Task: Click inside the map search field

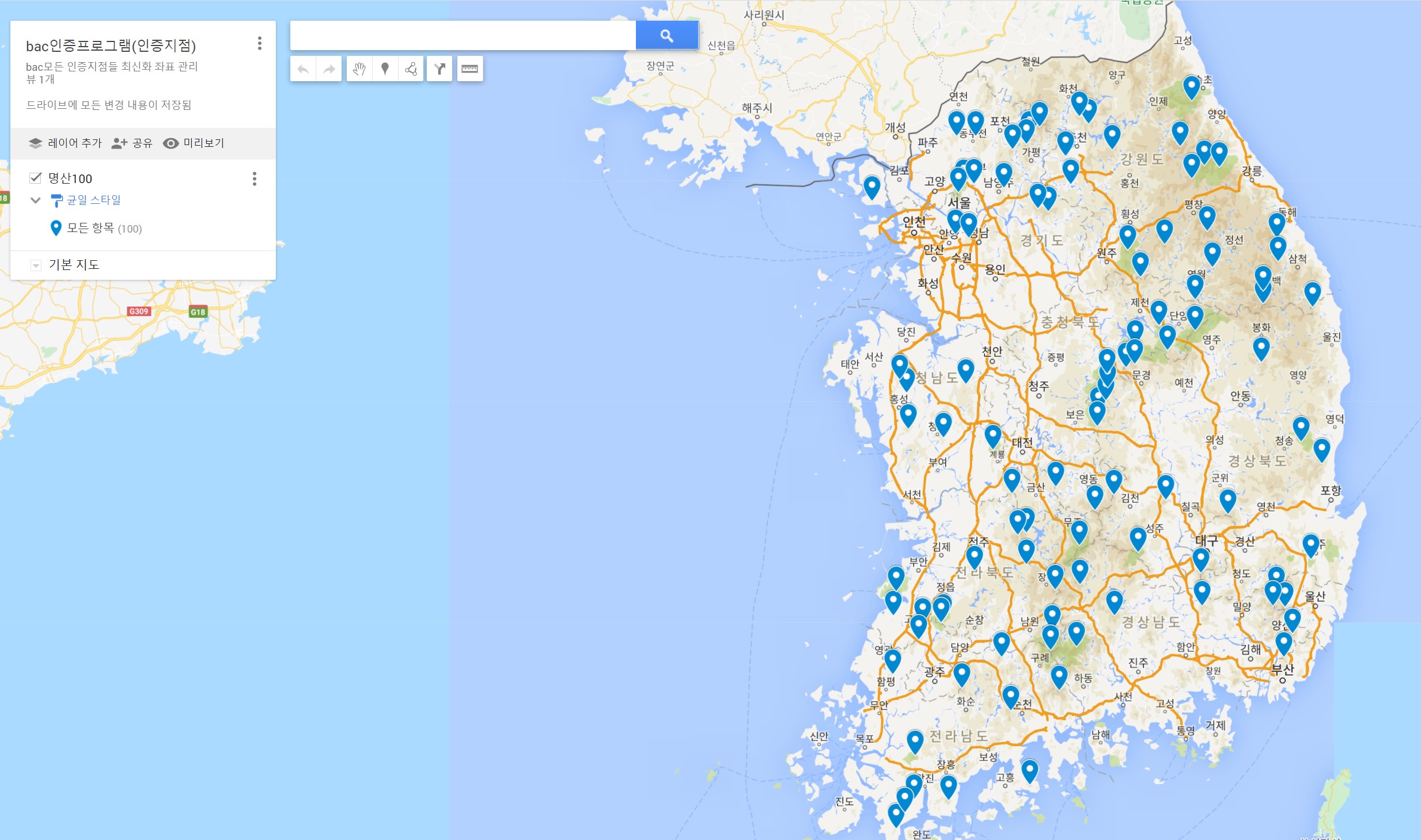Action: (463, 36)
